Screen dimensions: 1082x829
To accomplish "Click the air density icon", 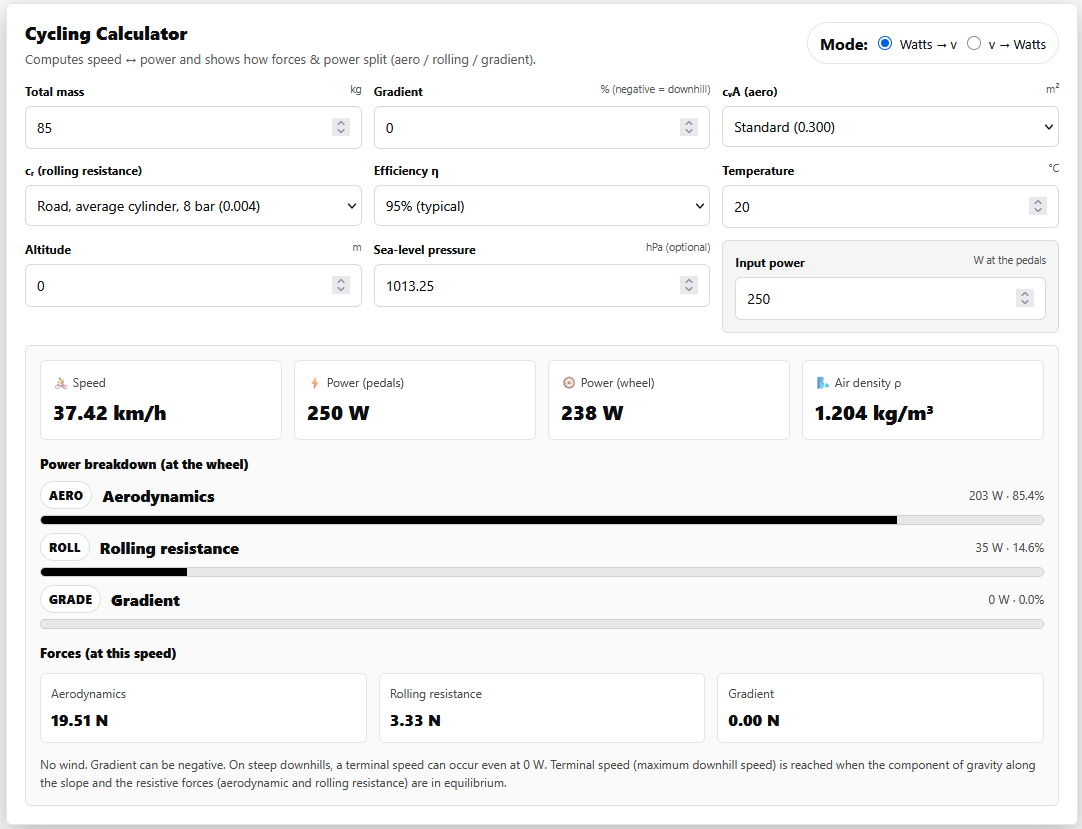I will pos(823,383).
